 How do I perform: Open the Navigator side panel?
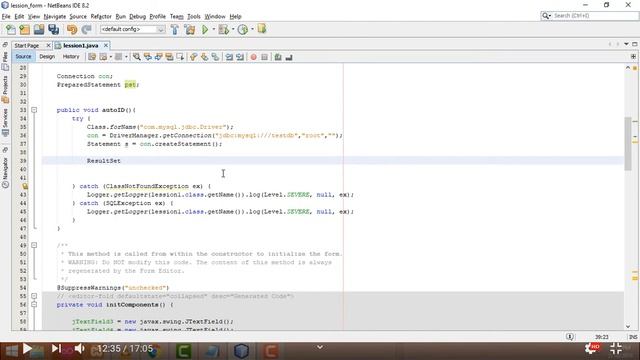5,172
